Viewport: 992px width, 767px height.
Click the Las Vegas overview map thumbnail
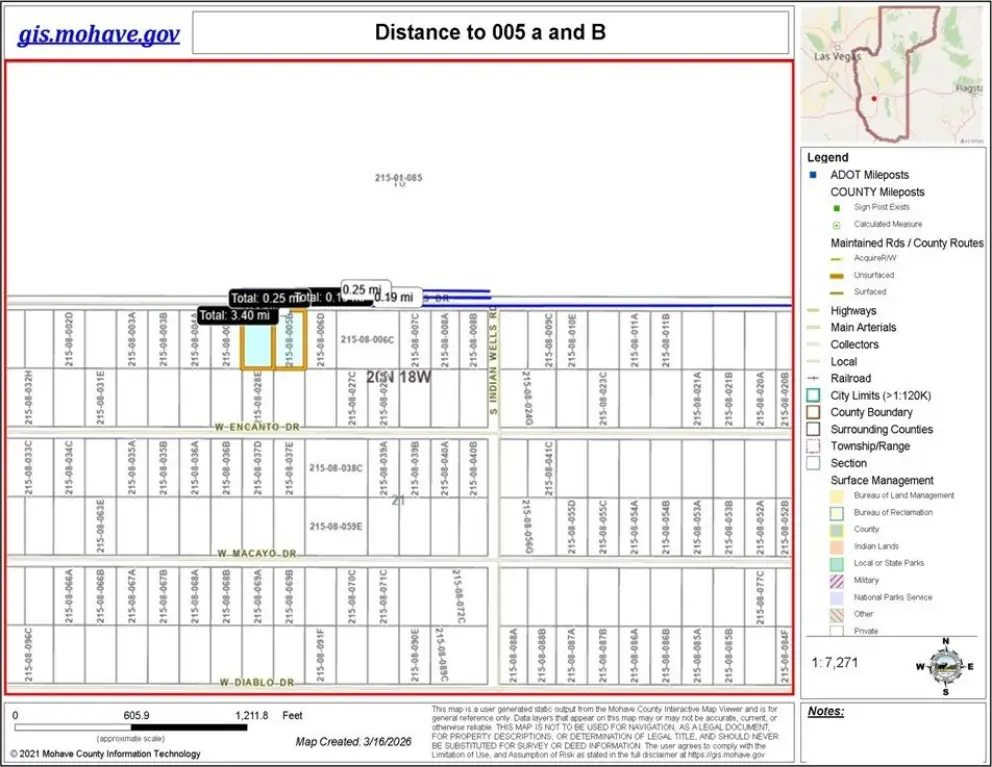(877, 75)
